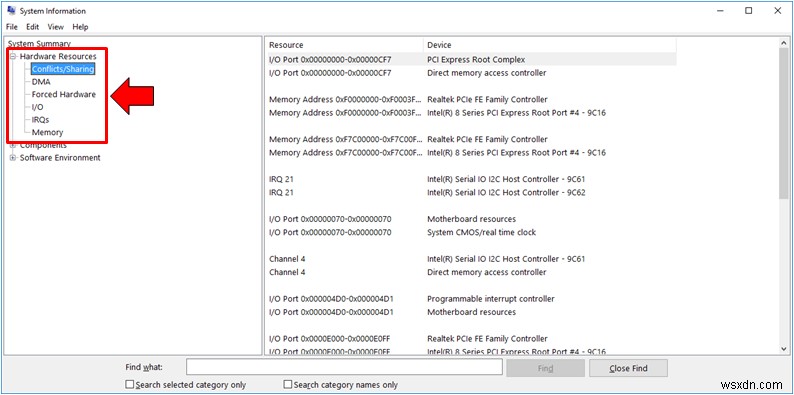Select the Memory category
794x395 pixels.
click(x=47, y=132)
